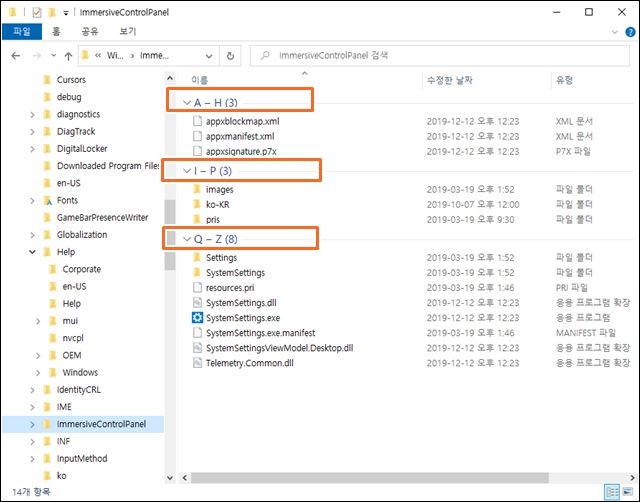Select ImmersiveControlPanel in the folder tree
The height and width of the screenshot is (502, 640).
(x=101, y=424)
